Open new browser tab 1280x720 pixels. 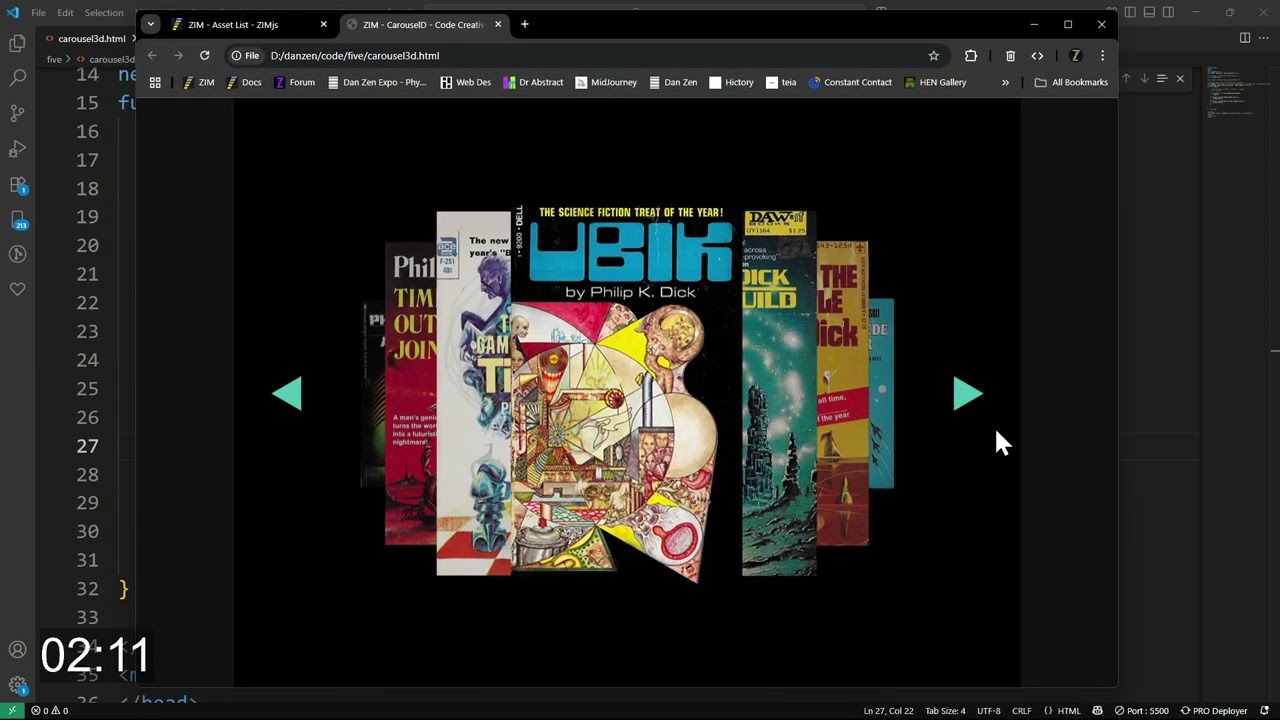[x=524, y=24]
